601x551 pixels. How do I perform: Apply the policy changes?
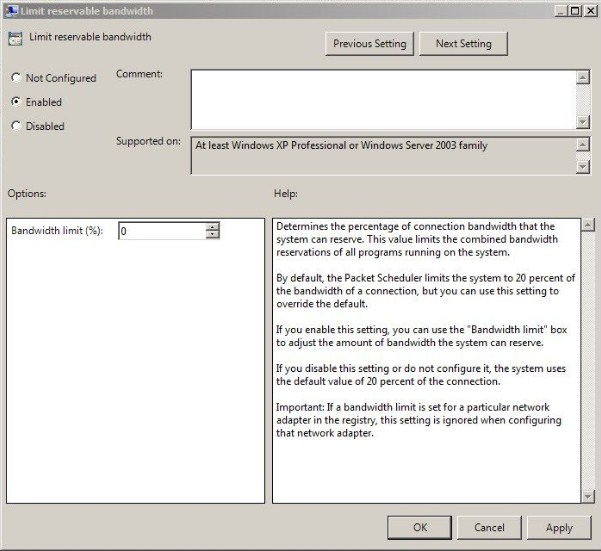point(559,527)
